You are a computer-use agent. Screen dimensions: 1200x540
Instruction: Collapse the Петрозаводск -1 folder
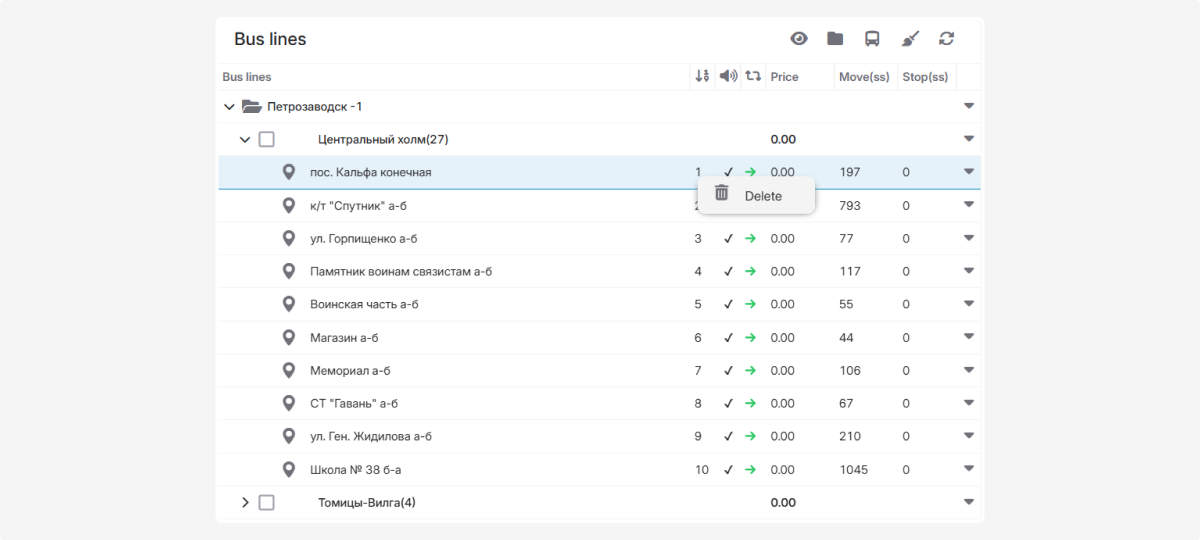(229, 106)
